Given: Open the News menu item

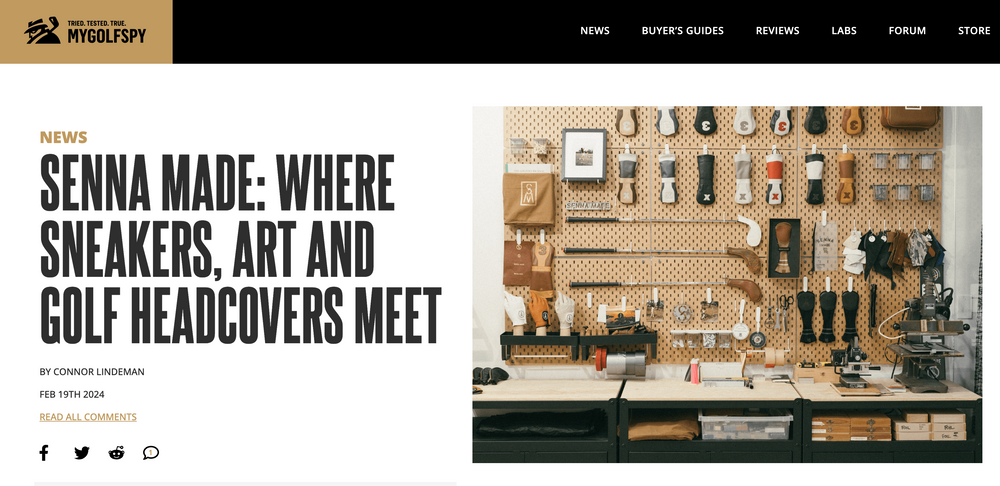Looking at the screenshot, I should (594, 31).
